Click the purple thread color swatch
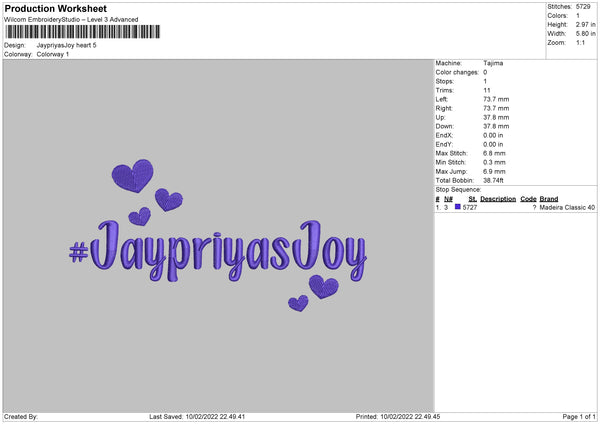The width and height of the screenshot is (600, 424). pyautogui.click(x=457, y=207)
